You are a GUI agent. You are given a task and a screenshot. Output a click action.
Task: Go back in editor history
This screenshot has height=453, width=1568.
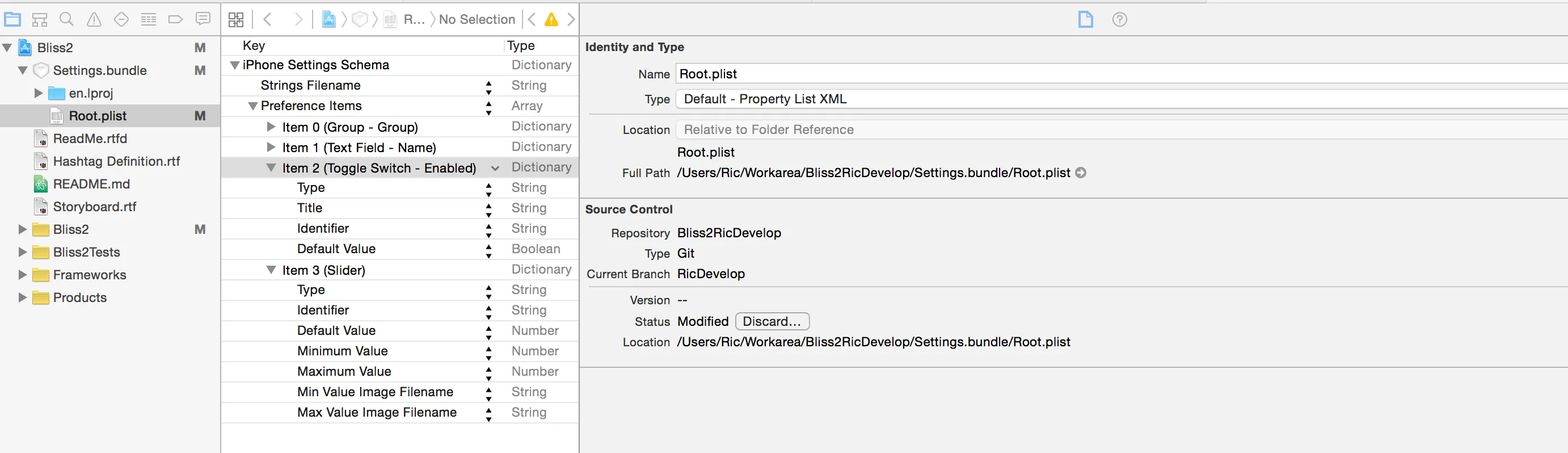pos(267,19)
